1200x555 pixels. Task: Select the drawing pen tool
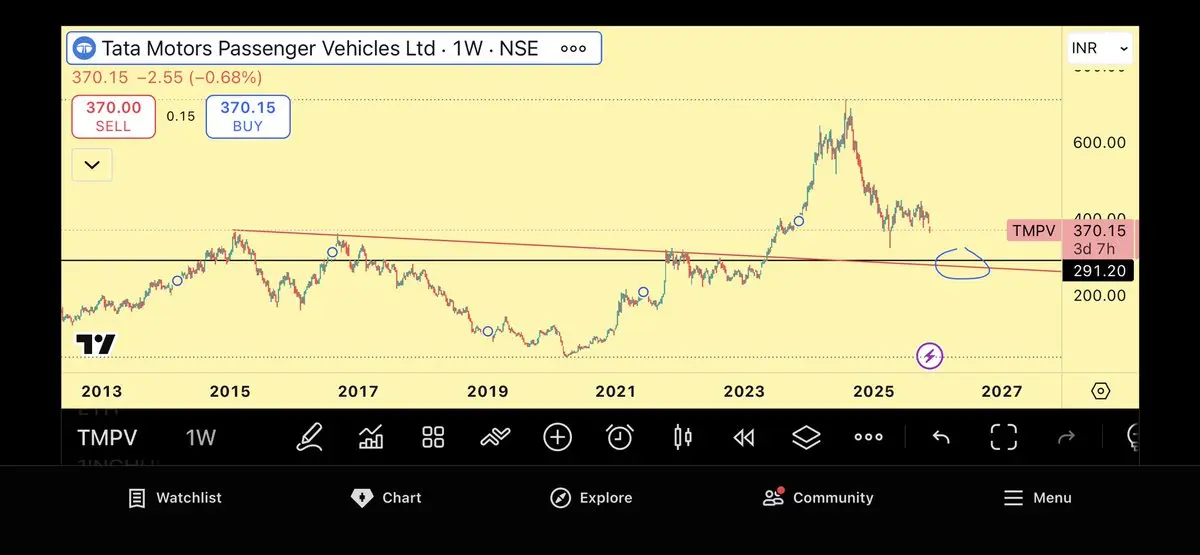(x=310, y=437)
